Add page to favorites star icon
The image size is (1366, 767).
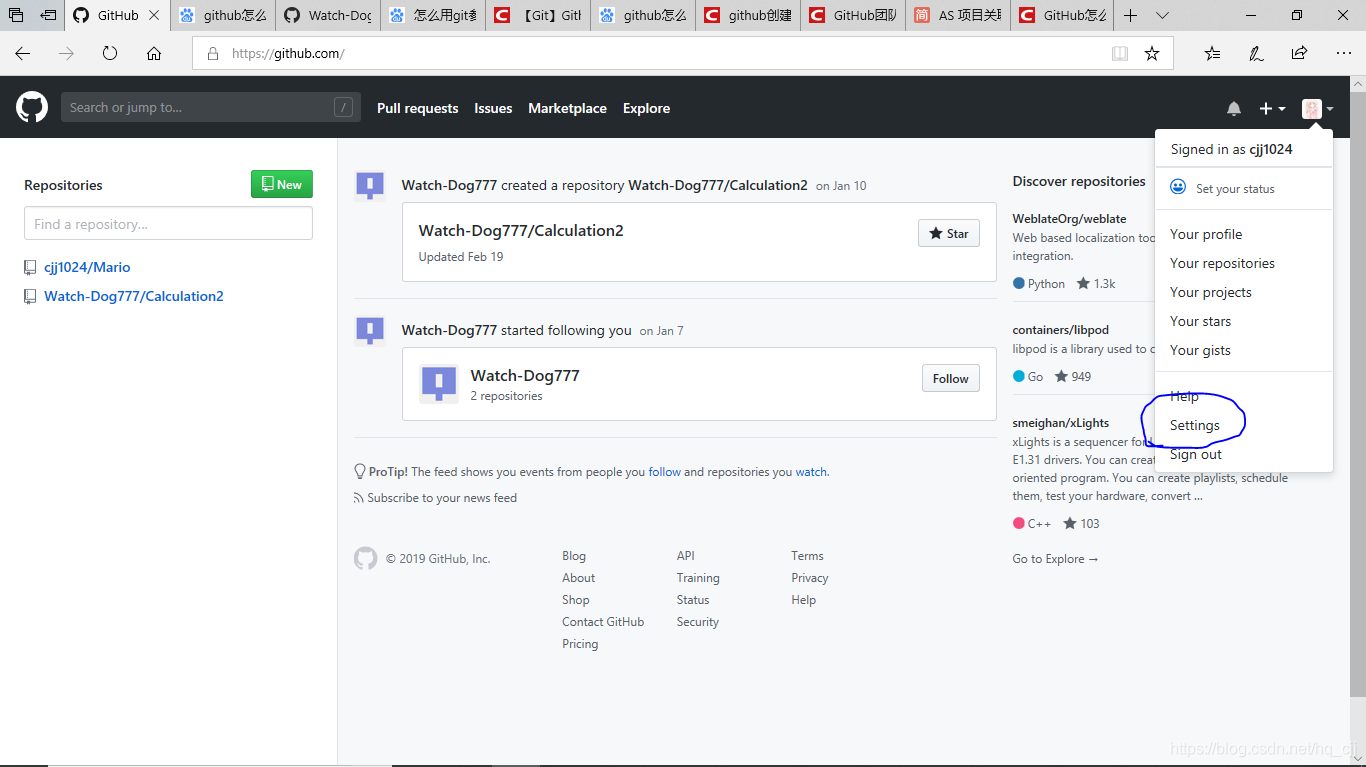click(x=1152, y=53)
